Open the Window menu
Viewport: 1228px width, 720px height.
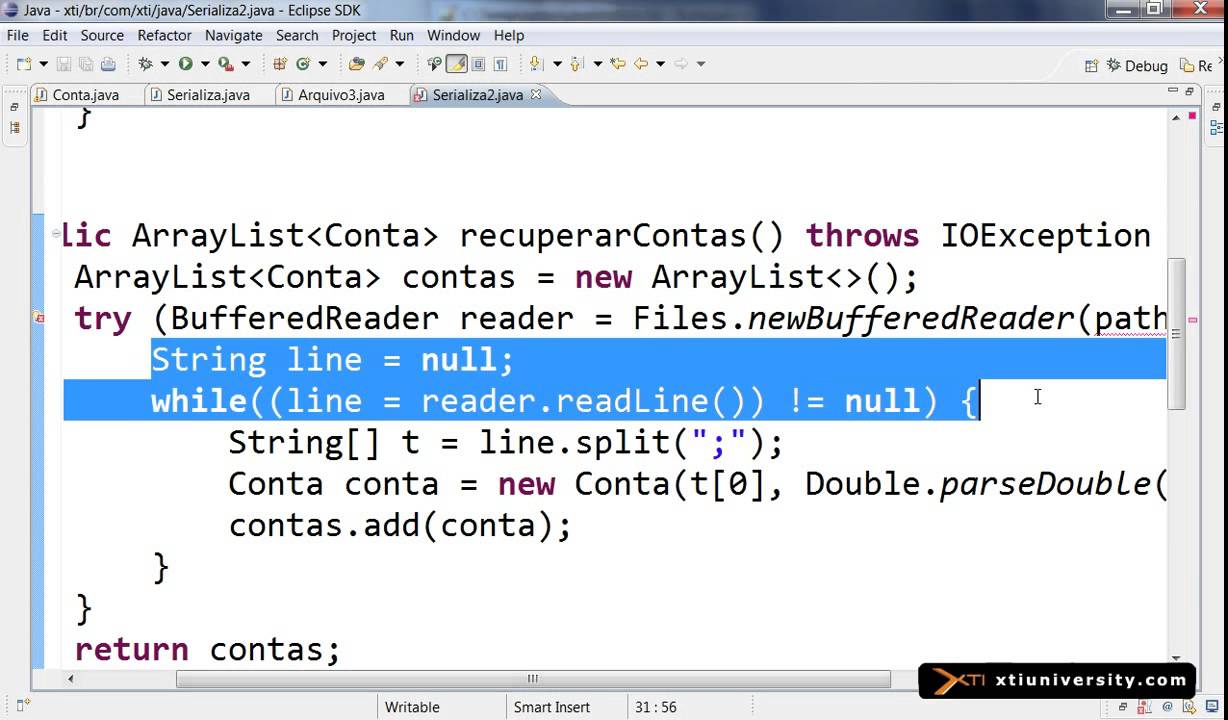point(454,35)
